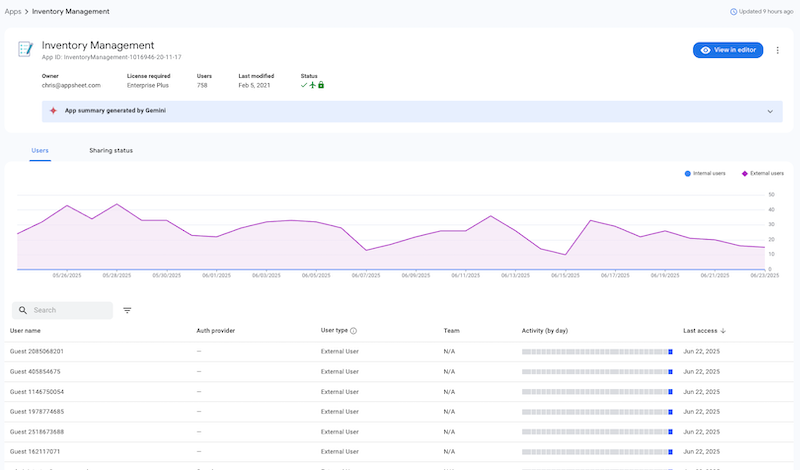Click the Search users input field
This screenshot has height=470, width=800.
(62, 310)
